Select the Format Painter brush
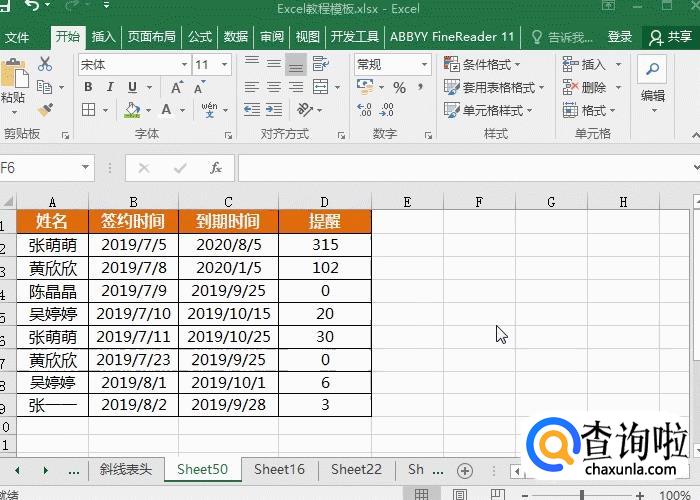This screenshot has width=700, height=500. [45, 108]
